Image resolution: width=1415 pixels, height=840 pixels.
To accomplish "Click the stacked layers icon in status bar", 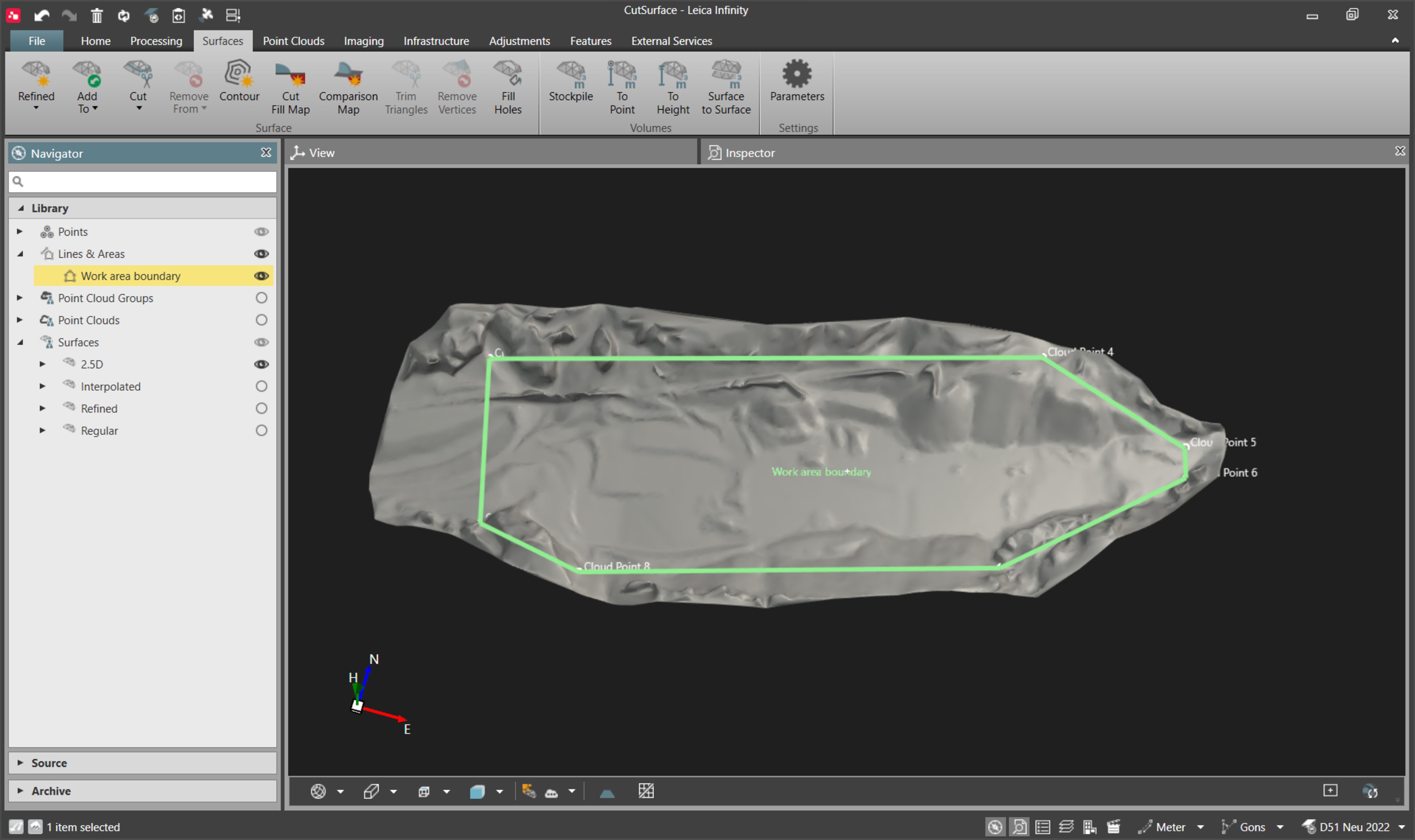I will point(1067,827).
